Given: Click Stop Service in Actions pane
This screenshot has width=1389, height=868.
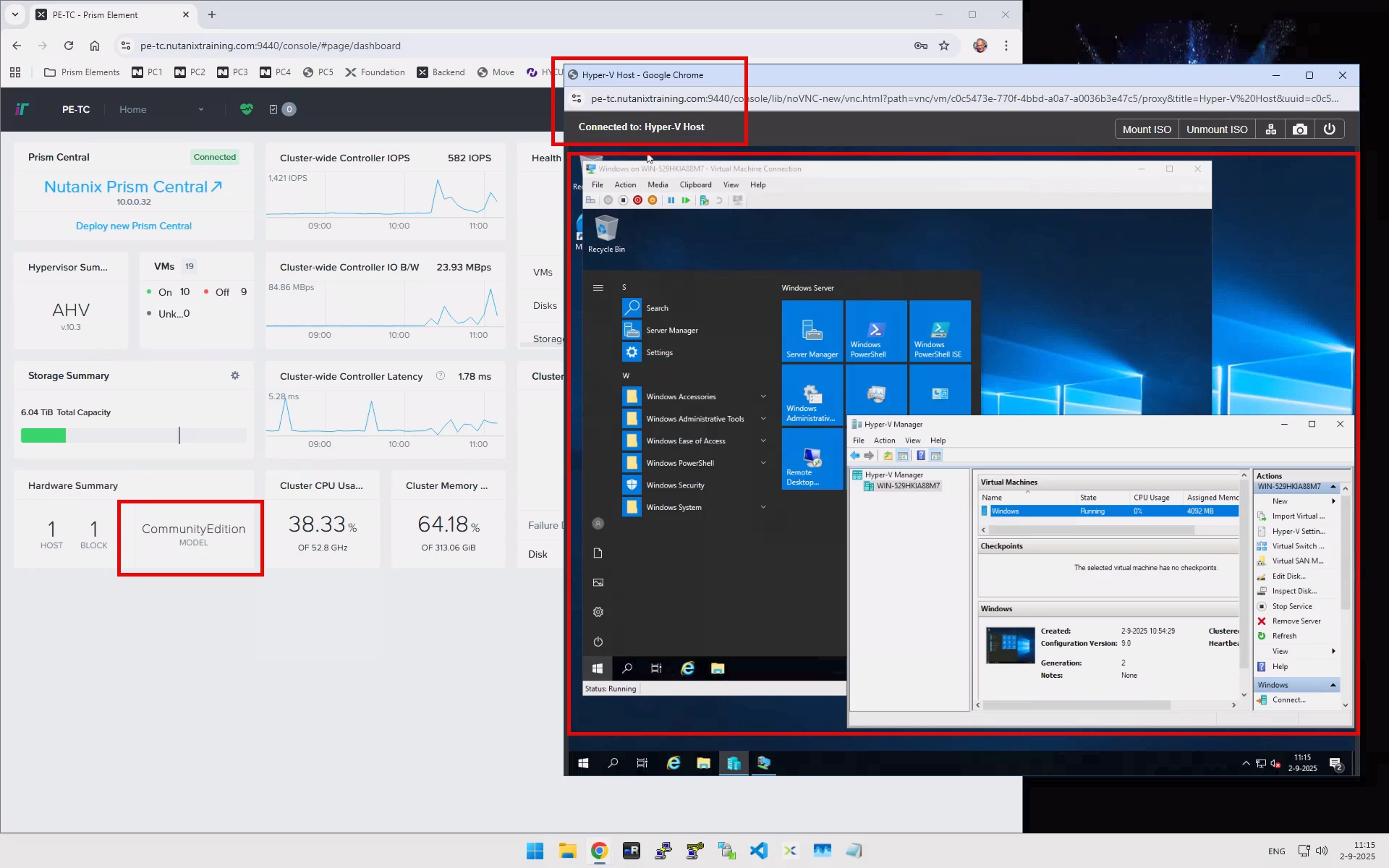Looking at the screenshot, I should (x=1291, y=606).
